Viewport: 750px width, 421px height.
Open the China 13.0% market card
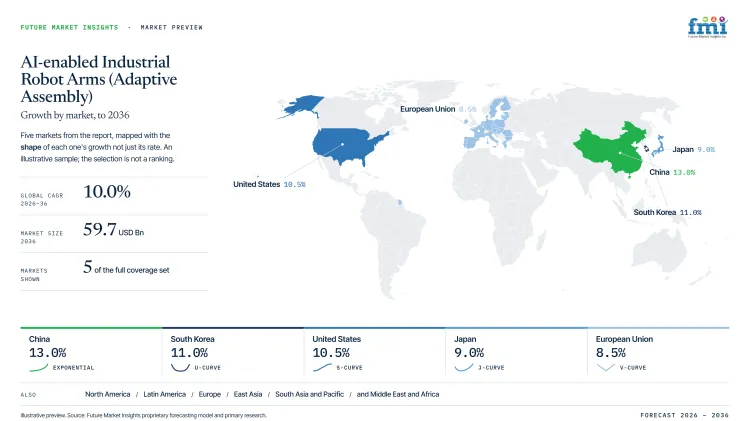(x=91, y=352)
